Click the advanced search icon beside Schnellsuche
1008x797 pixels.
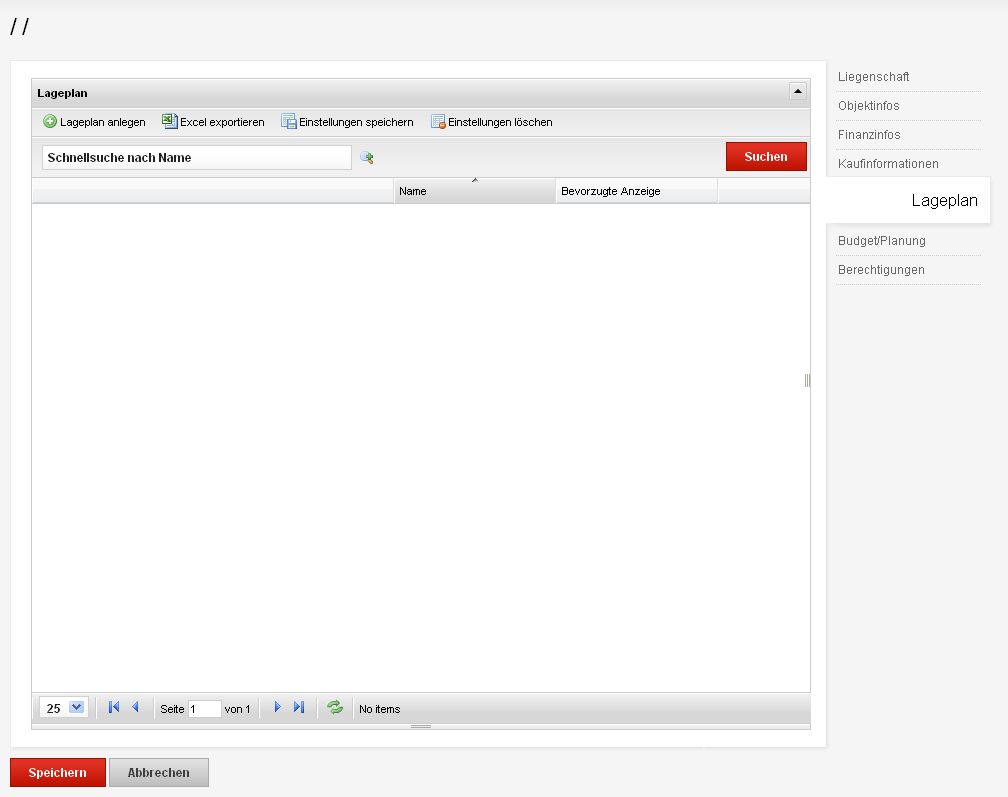(367, 158)
